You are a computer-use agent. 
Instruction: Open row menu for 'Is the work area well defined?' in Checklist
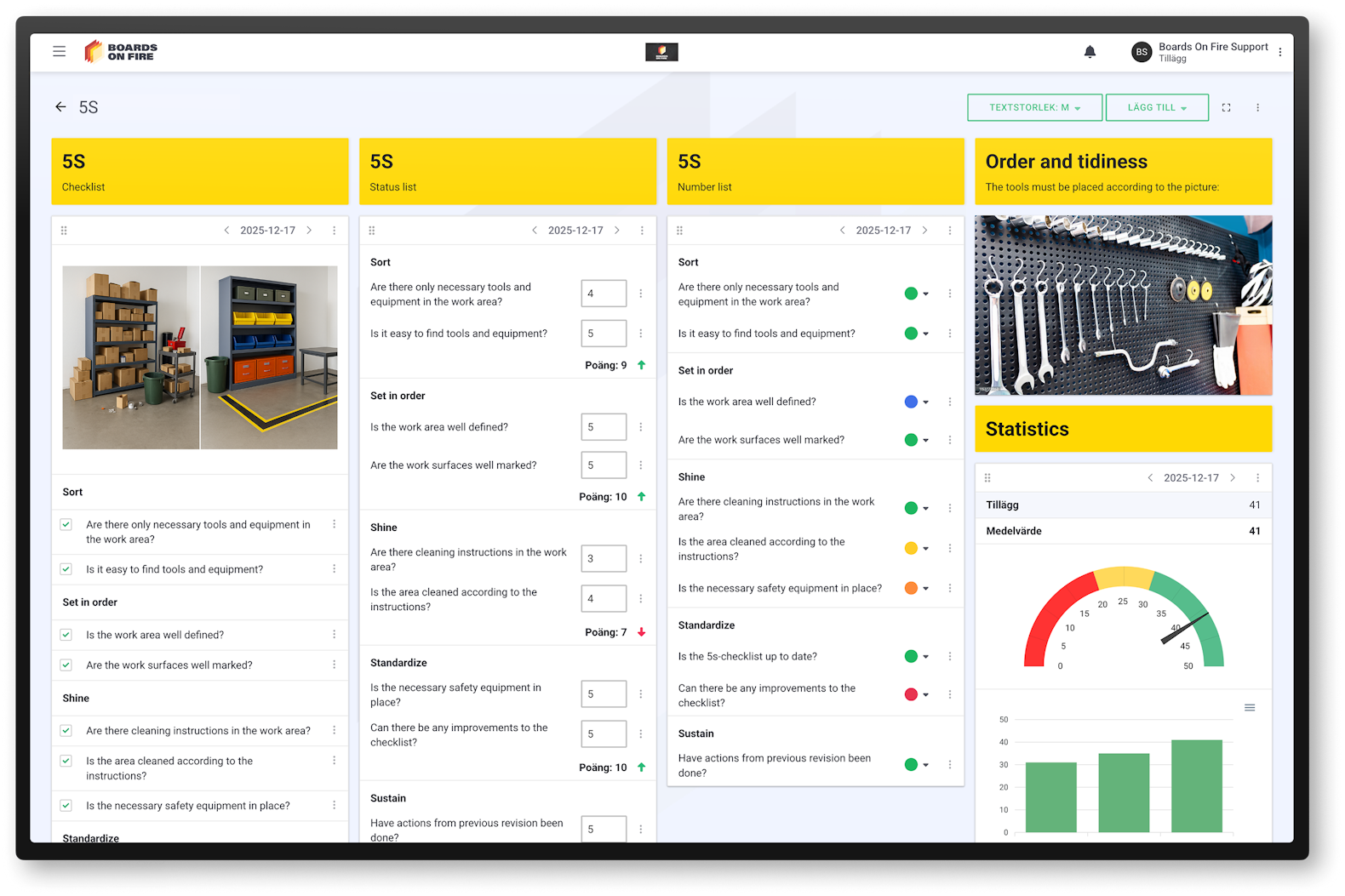pos(334,635)
